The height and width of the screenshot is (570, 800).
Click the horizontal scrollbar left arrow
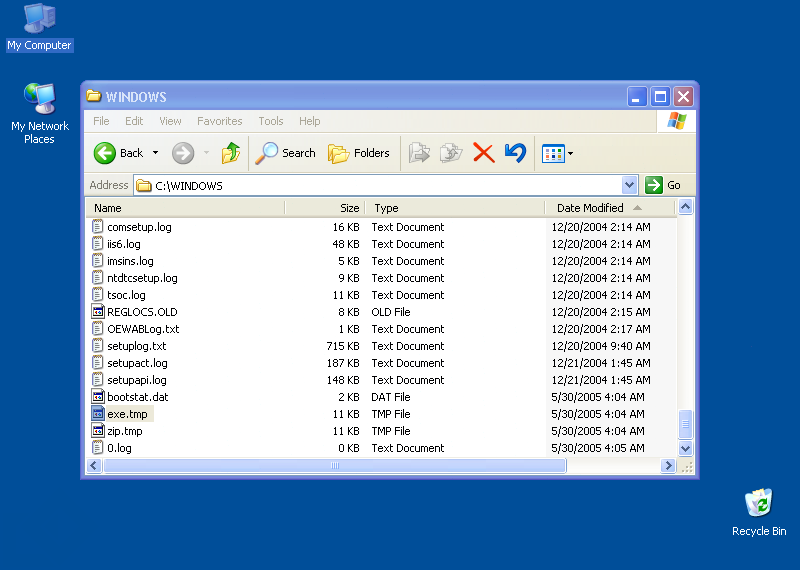[x=94, y=465]
